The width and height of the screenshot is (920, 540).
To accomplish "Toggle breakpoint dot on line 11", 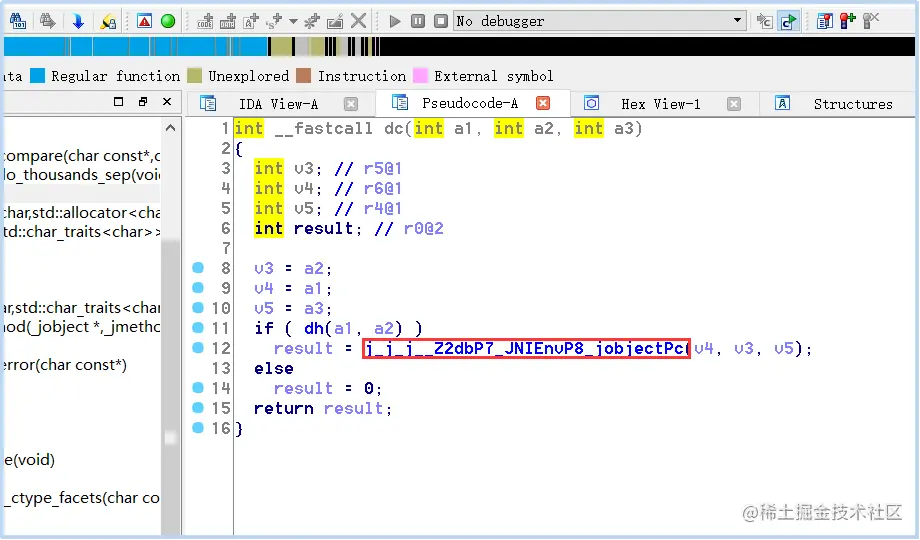I will point(198,328).
